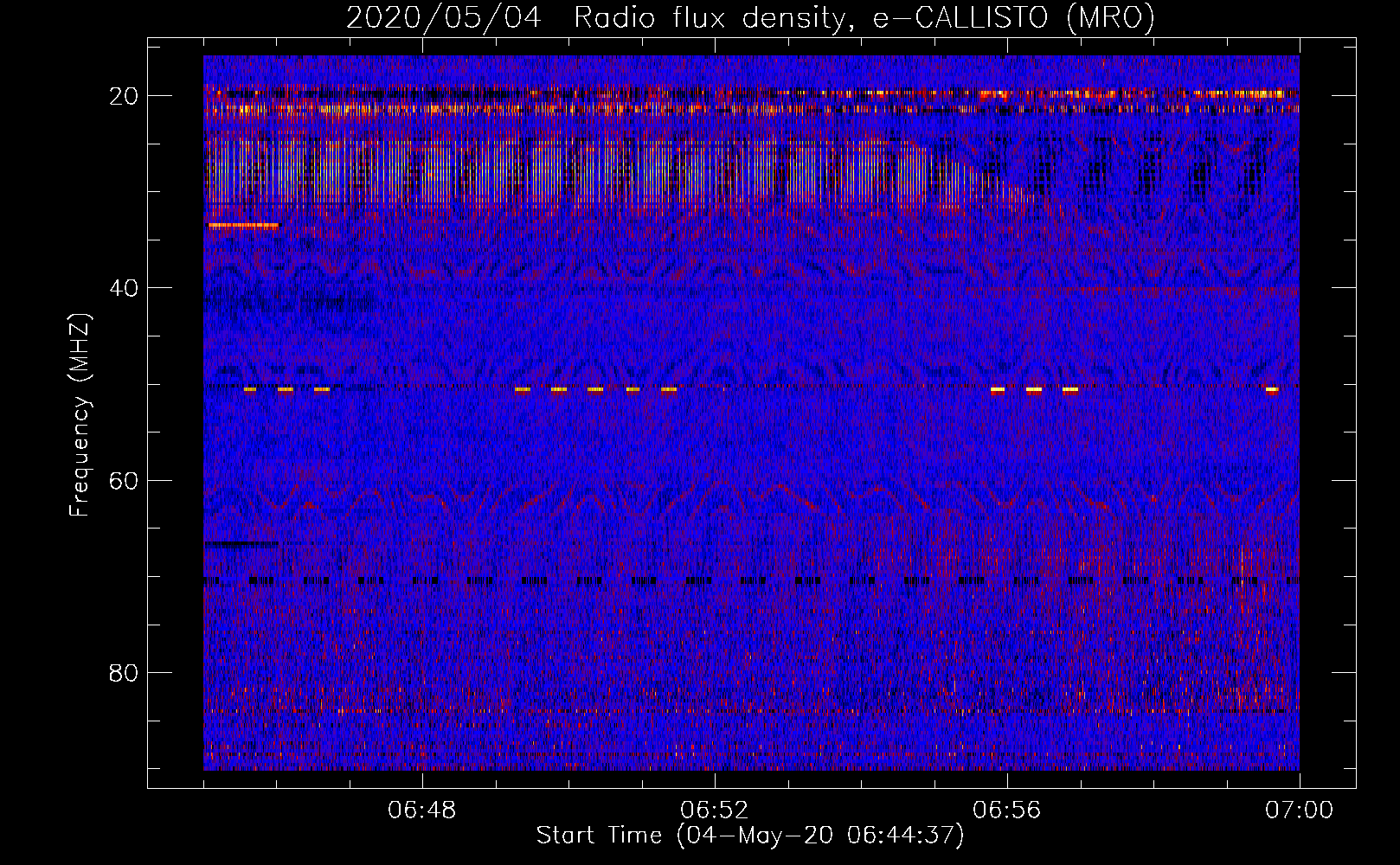This screenshot has height=865, width=1400.
Task: Select the 06:56 time tick label
Action: pyautogui.click(x=1007, y=811)
